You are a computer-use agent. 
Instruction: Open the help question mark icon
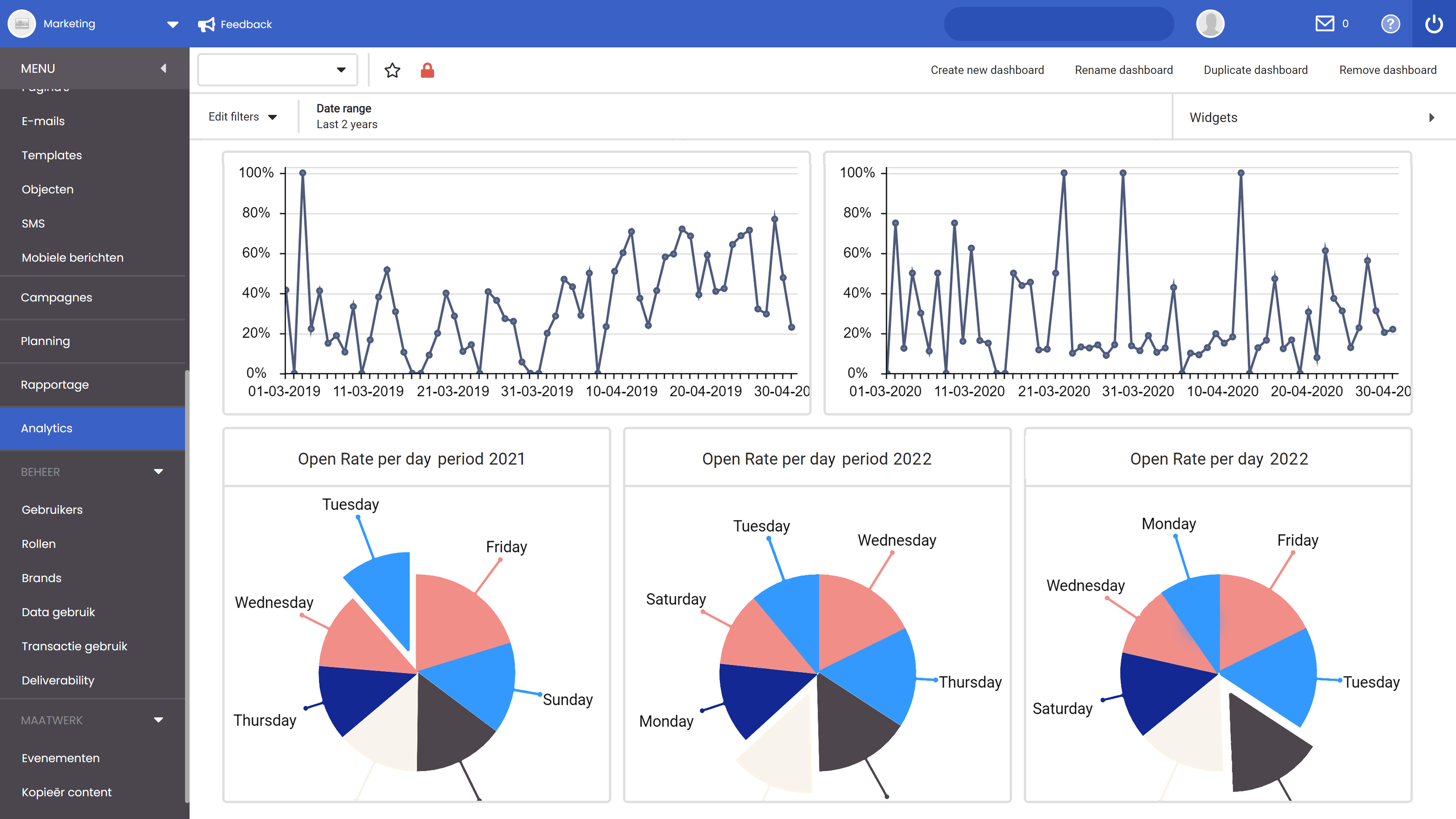point(1391,24)
